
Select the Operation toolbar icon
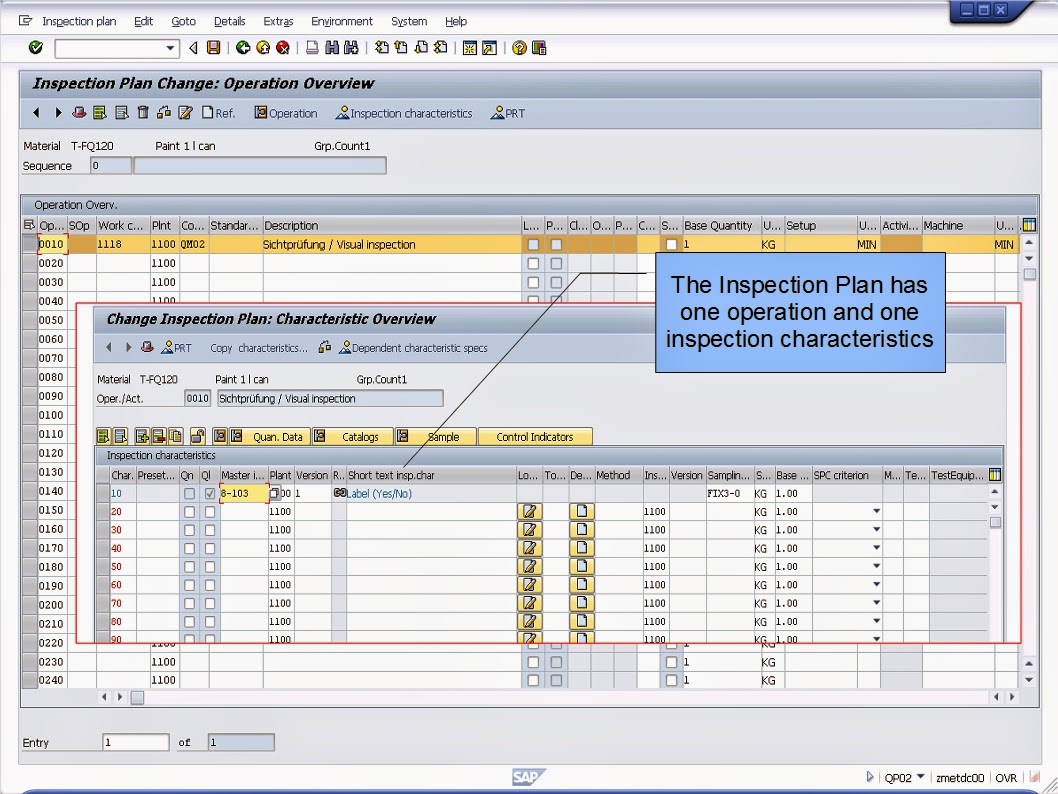tap(285, 113)
